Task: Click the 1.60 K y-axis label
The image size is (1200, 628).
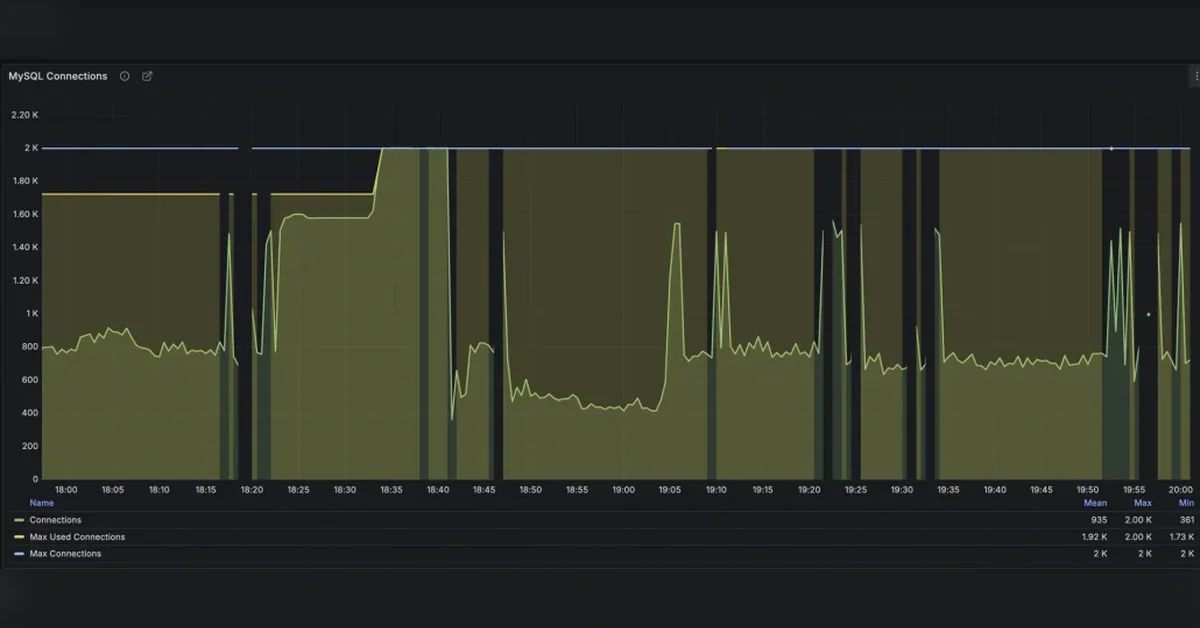Action: [x=24, y=214]
